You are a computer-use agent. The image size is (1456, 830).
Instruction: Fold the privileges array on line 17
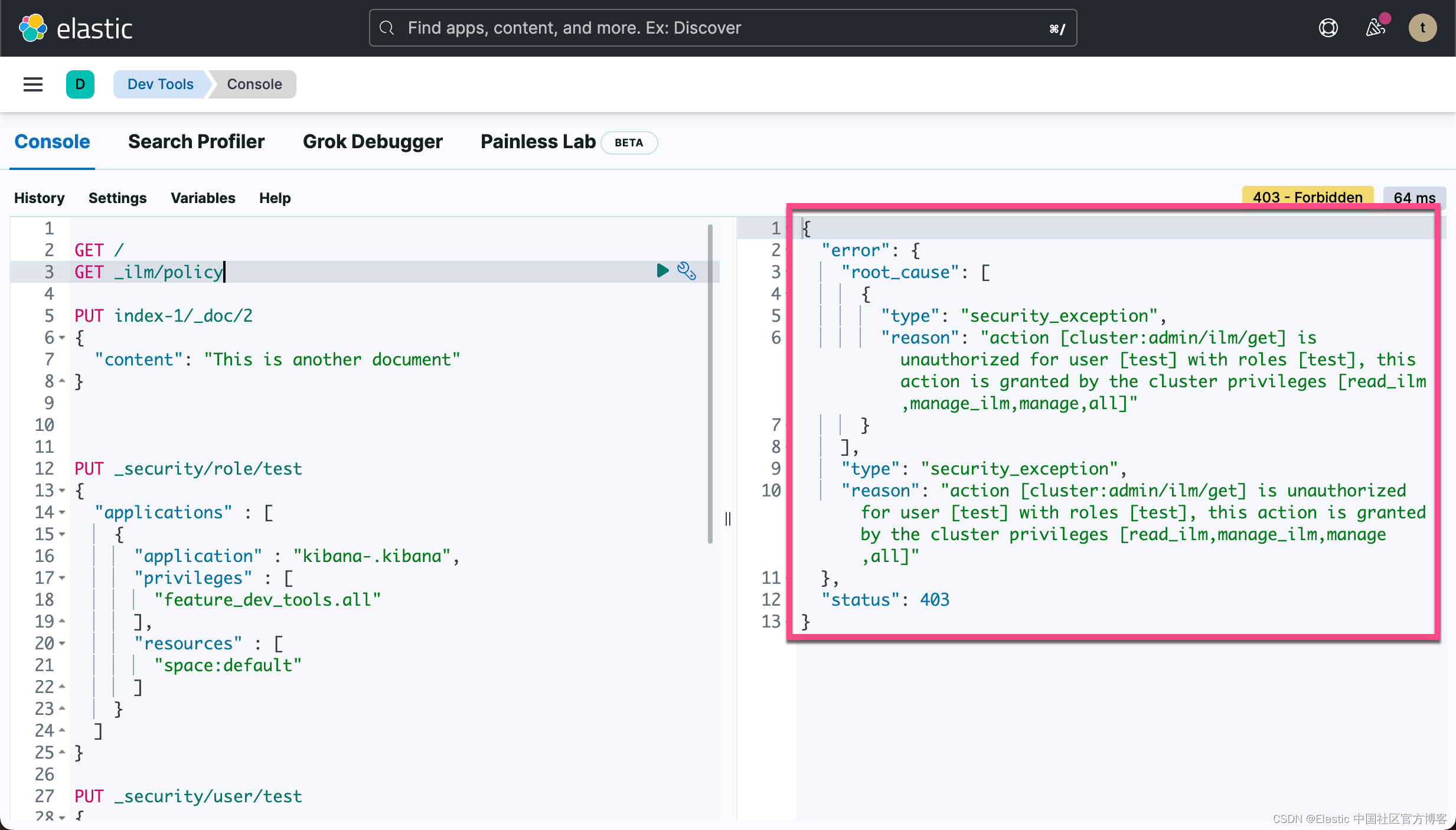click(x=62, y=578)
